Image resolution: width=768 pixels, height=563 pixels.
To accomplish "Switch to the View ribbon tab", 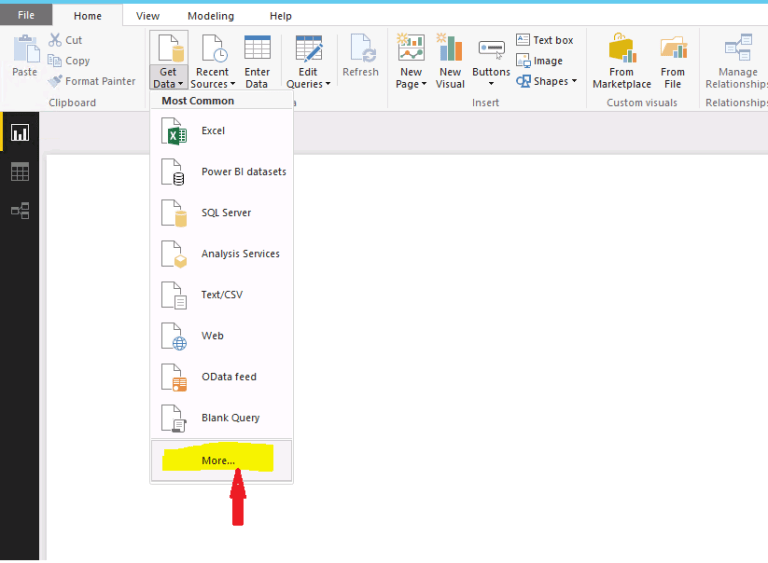I will pyautogui.click(x=147, y=16).
